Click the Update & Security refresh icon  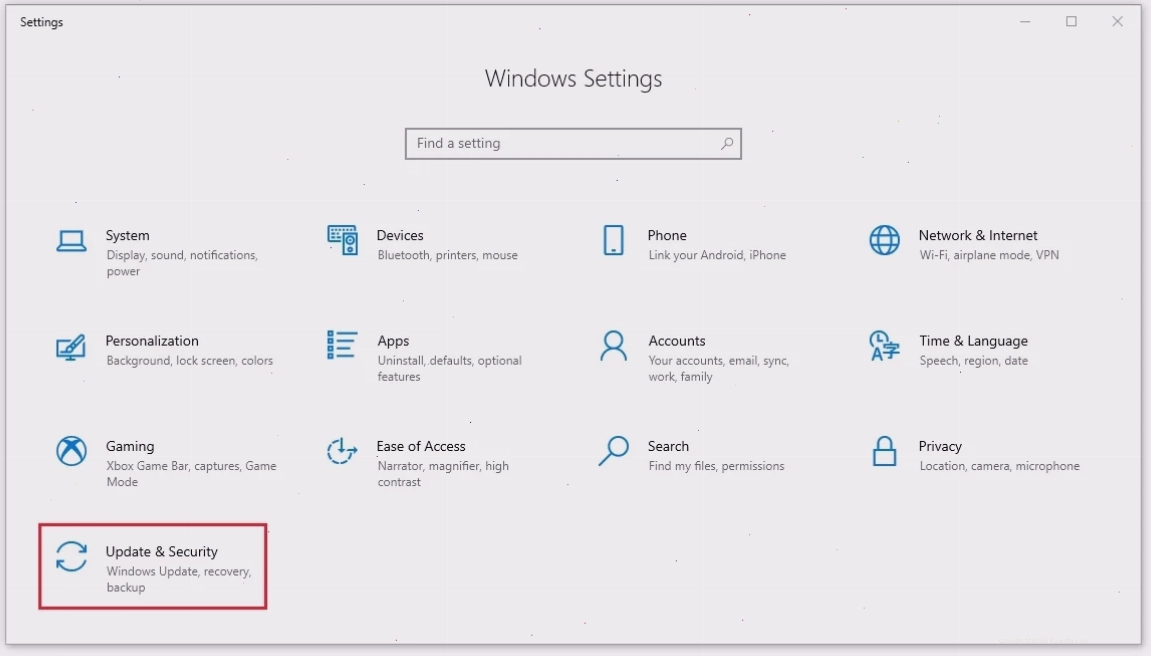tap(71, 556)
